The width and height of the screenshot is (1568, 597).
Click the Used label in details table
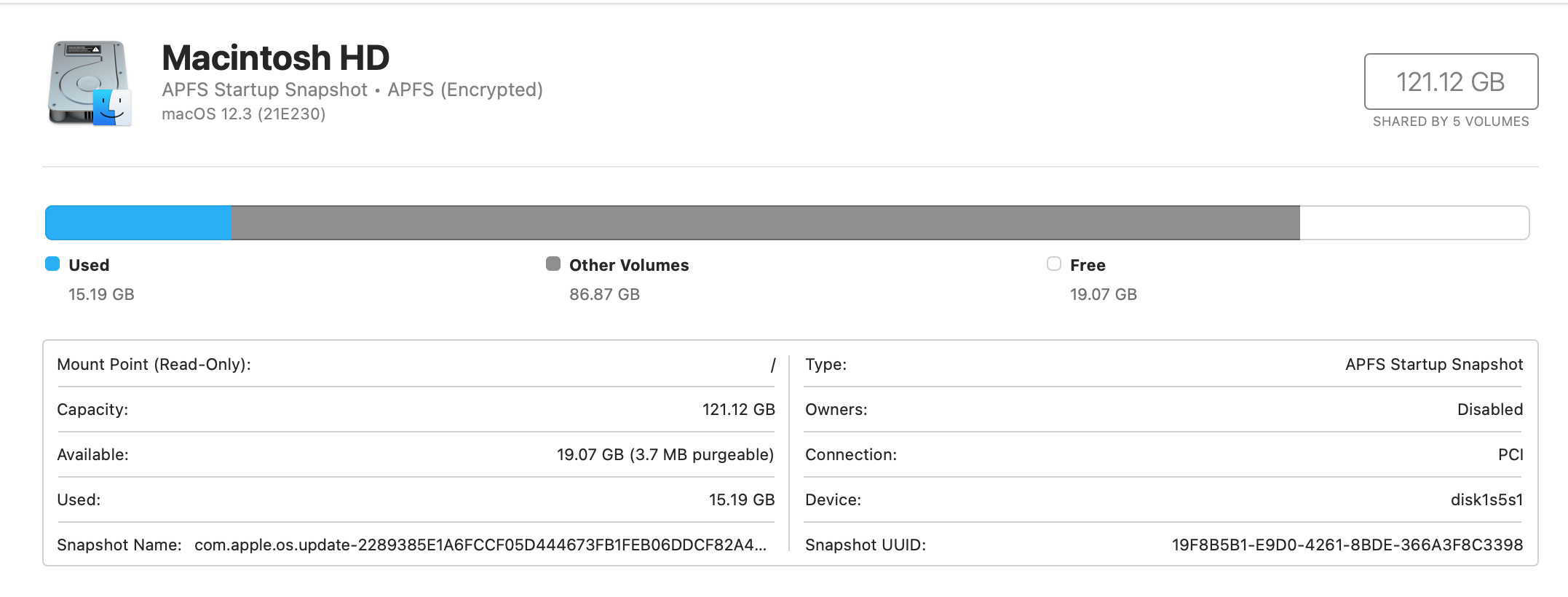pos(79,499)
